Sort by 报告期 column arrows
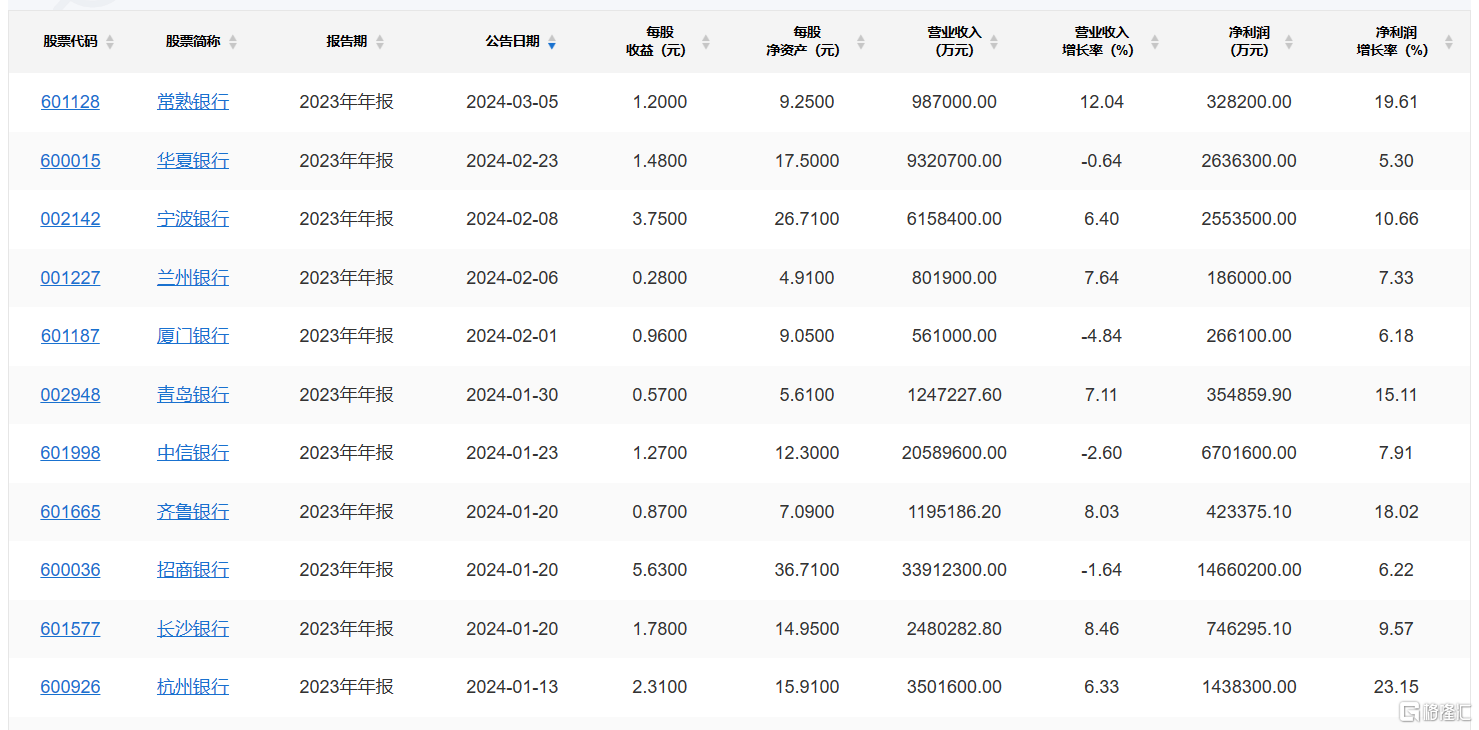This screenshot has height=730, width=1479. [x=380, y=42]
